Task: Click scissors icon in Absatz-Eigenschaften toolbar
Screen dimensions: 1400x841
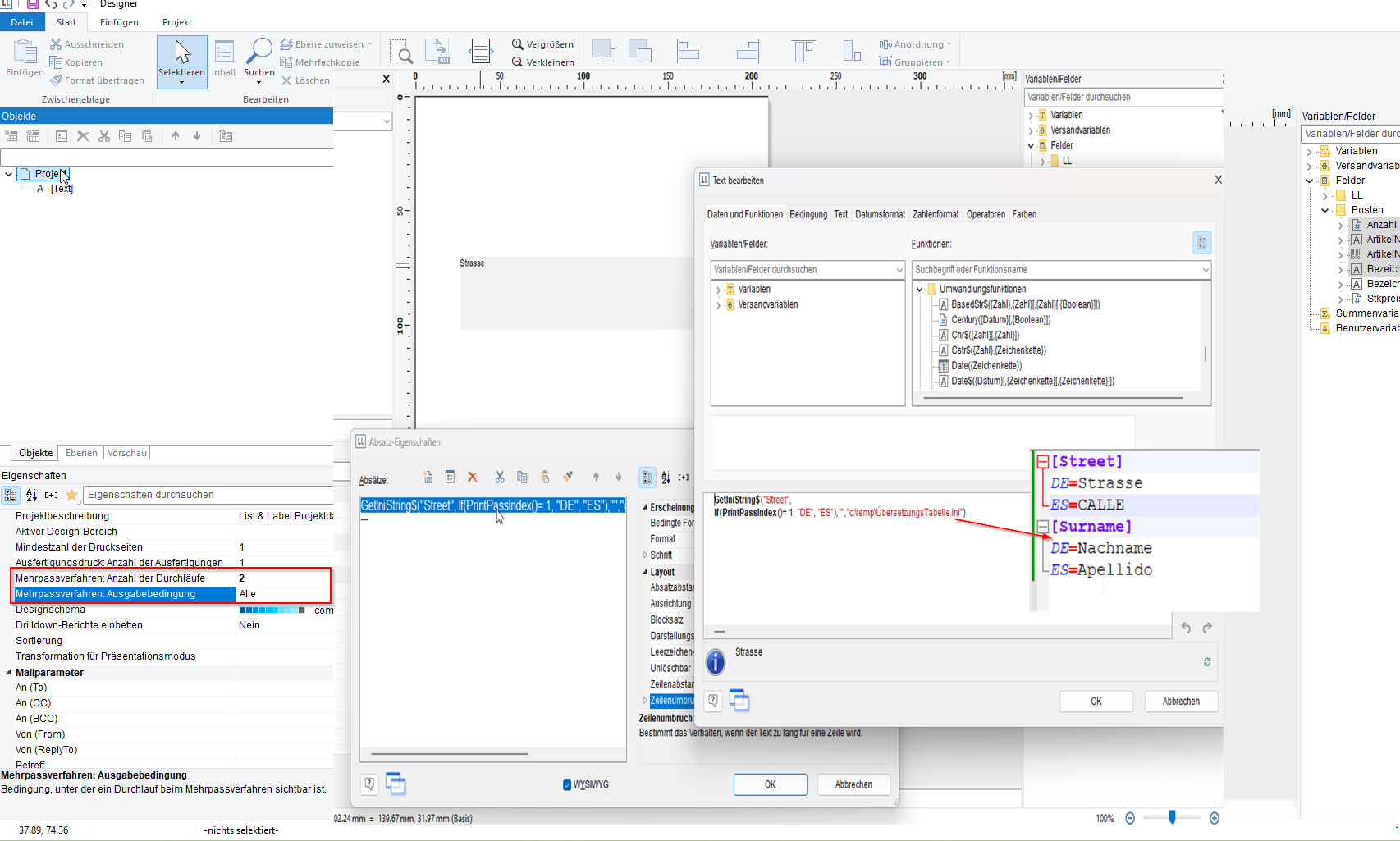Action: 500,477
